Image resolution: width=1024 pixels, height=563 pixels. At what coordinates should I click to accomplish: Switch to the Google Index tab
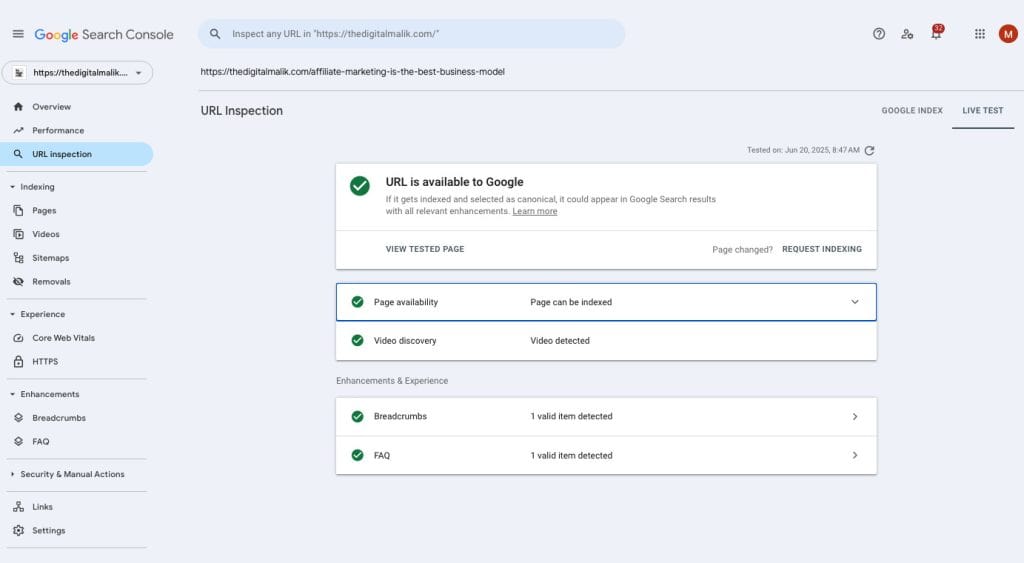point(911,110)
